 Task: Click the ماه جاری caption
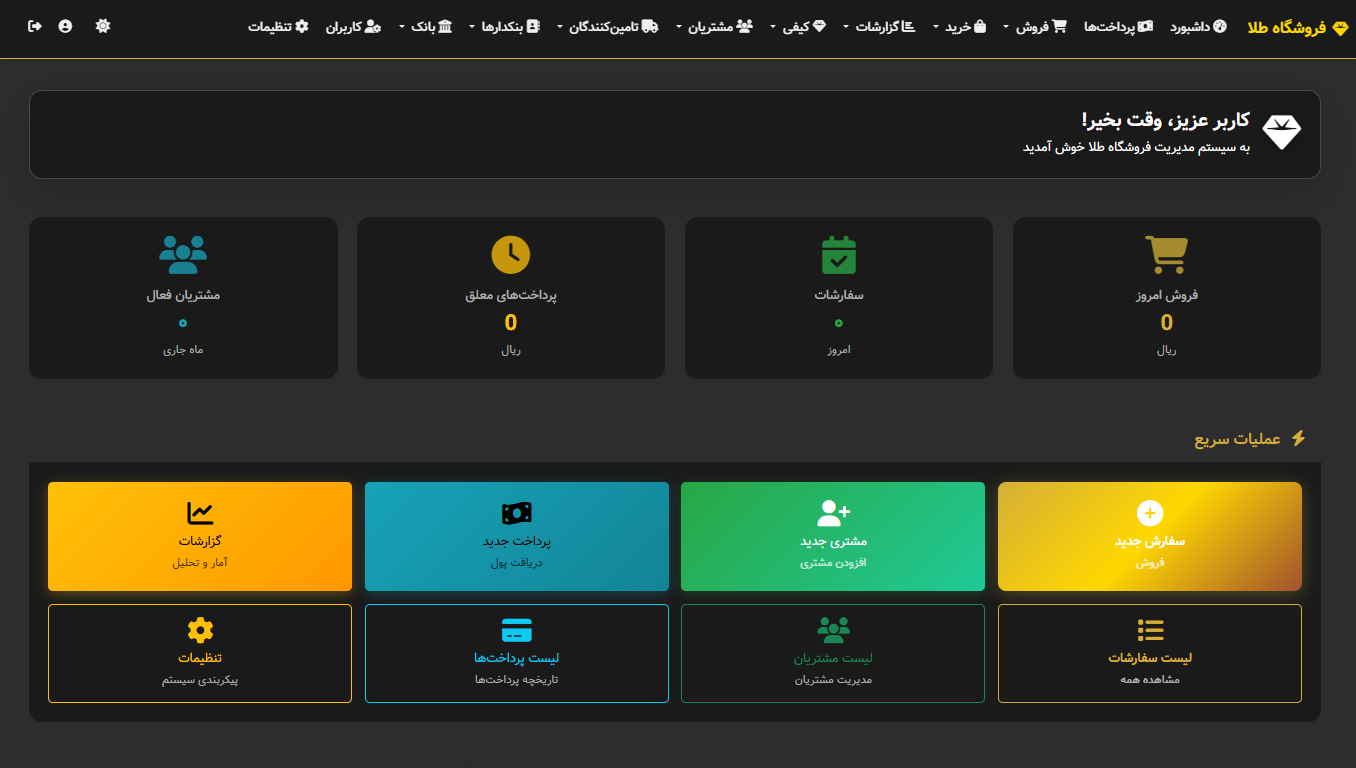[183, 350]
